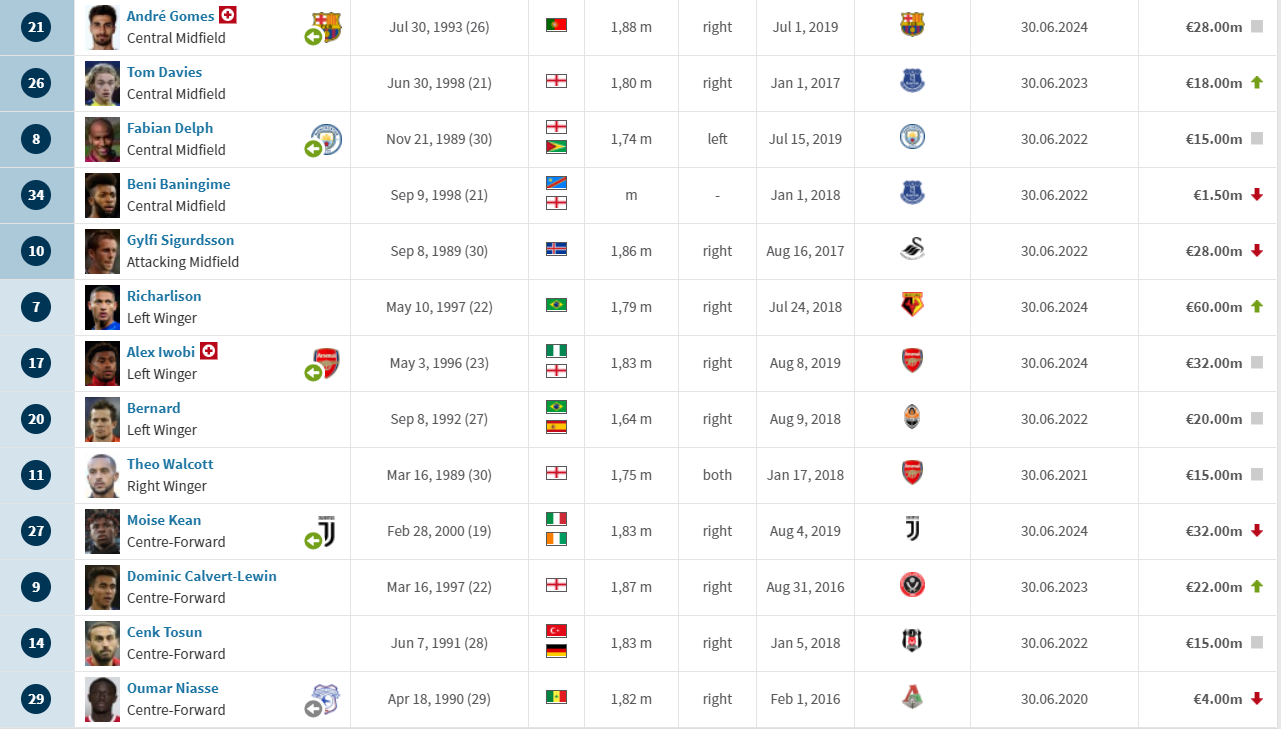The image size is (1281, 729).
Task: Click the Besiktas crest in Cenk Tosun's row
Action: coord(912,643)
